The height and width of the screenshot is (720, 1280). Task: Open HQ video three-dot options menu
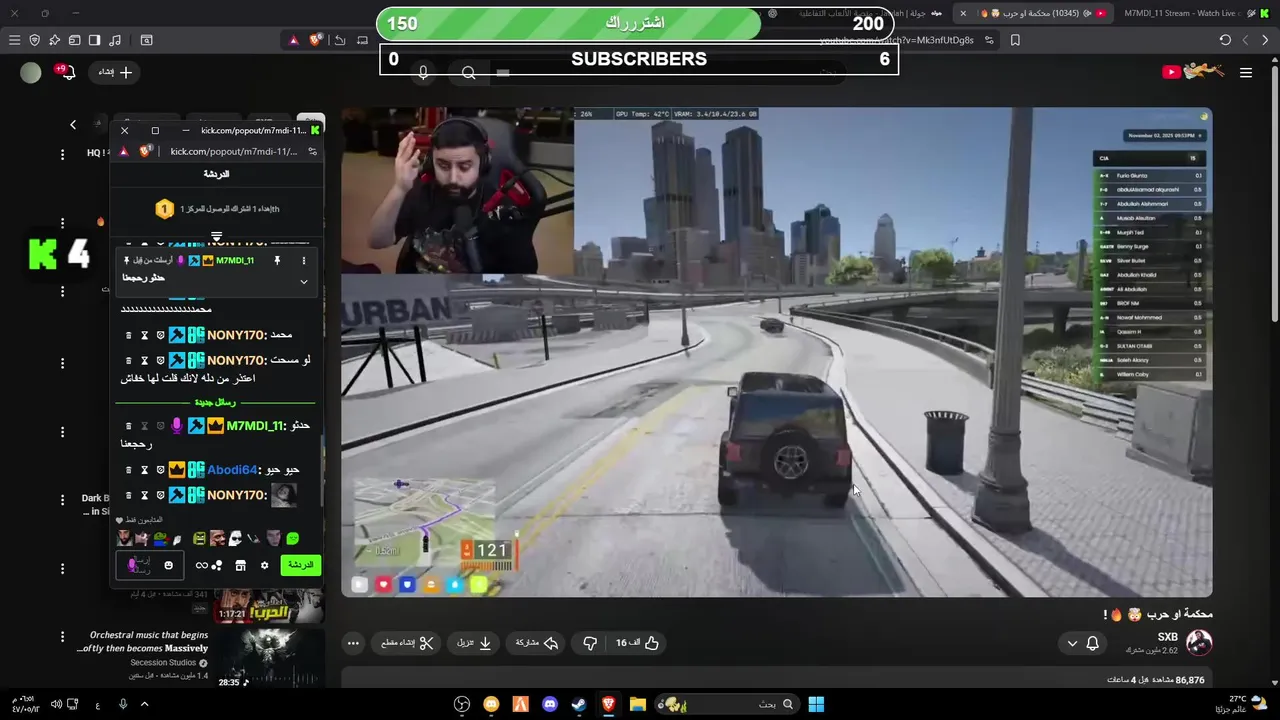coord(62,154)
